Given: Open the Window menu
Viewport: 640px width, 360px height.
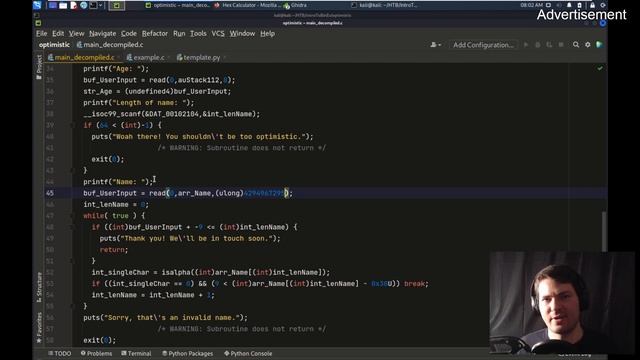Looking at the screenshot, I should pyautogui.click(x=242, y=33).
